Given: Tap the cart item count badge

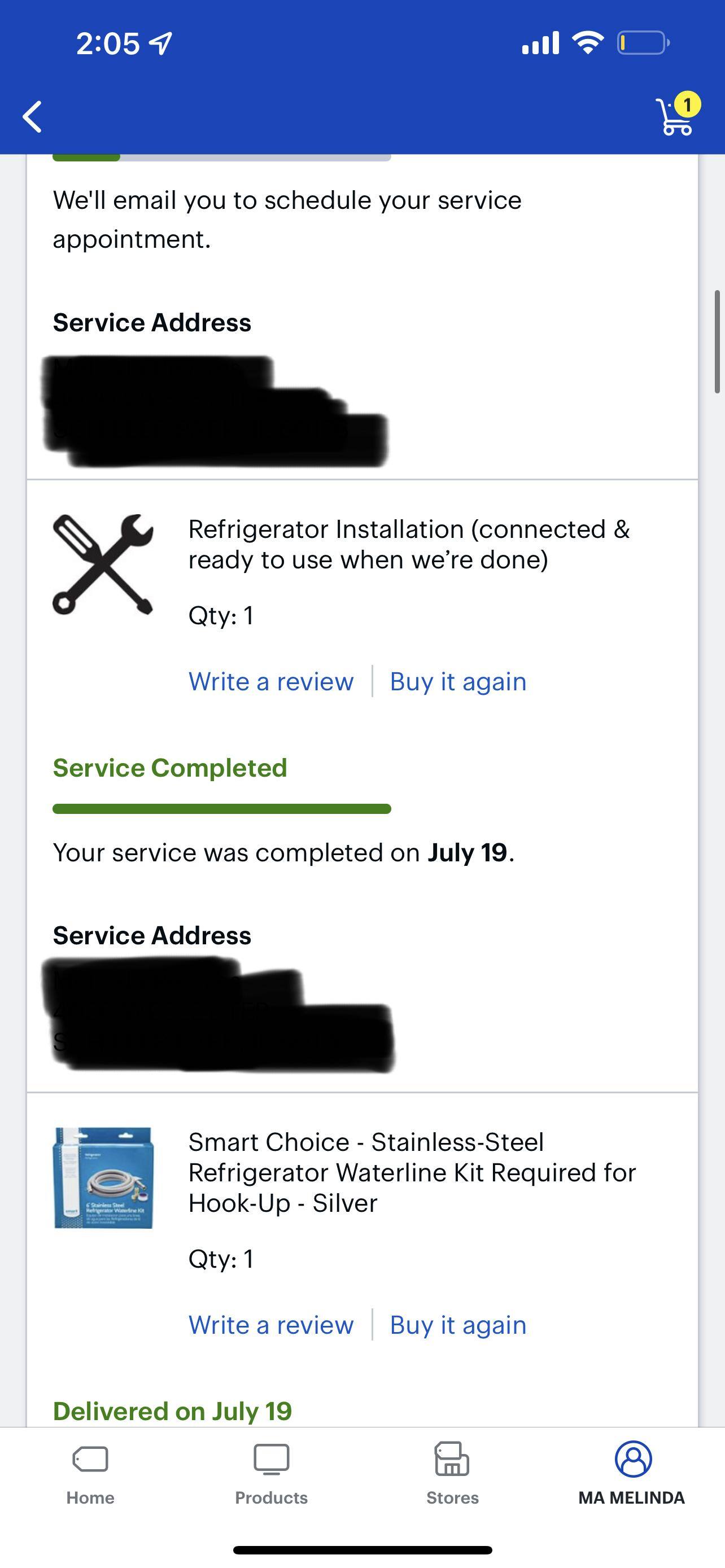Looking at the screenshot, I should click(687, 104).
